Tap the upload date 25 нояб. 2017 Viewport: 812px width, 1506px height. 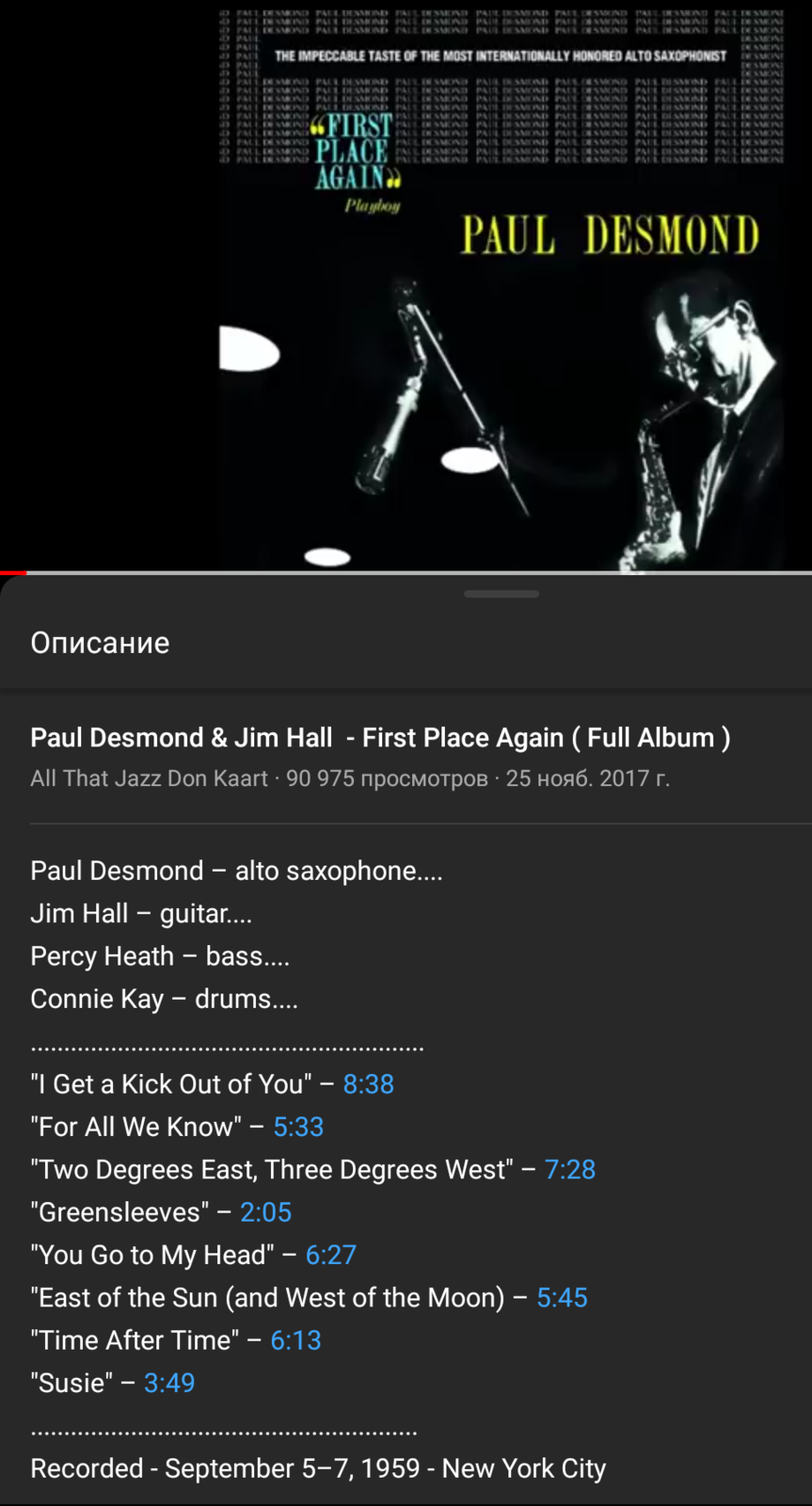pyautogui.click(x=588, y=778)
